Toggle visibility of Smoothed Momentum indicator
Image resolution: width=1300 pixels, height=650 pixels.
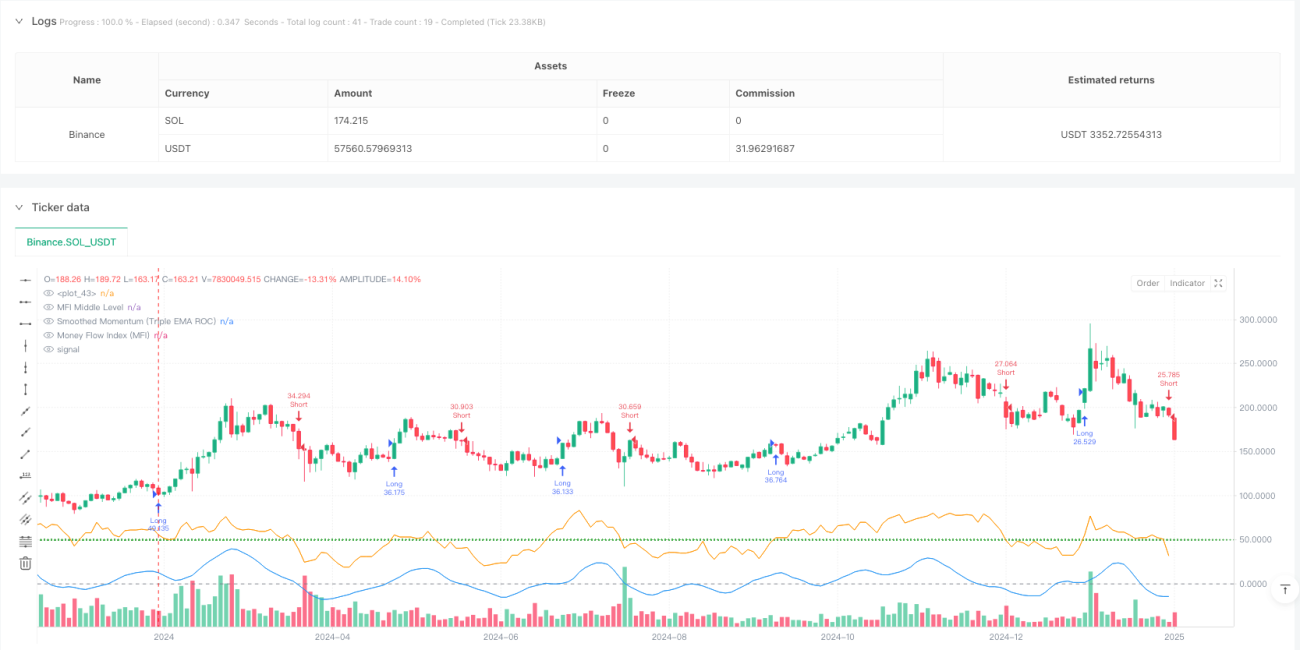click(x=49, y=321)
